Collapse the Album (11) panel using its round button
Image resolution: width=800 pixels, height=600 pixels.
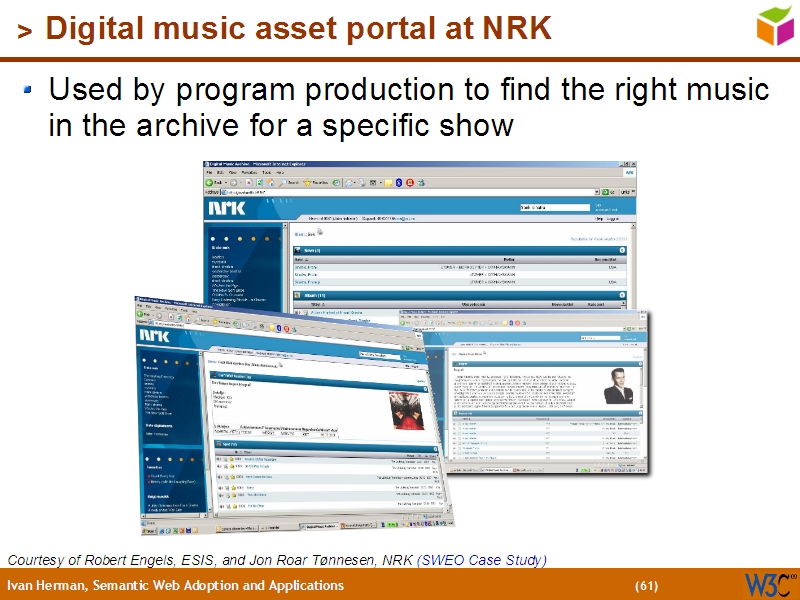coord(623,295)
